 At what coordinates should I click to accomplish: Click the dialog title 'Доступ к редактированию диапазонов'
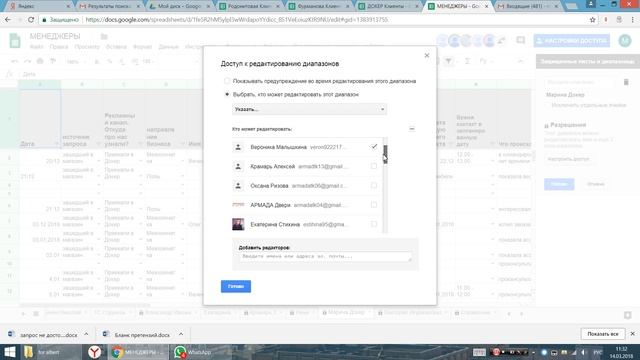(x=280, y=64)
